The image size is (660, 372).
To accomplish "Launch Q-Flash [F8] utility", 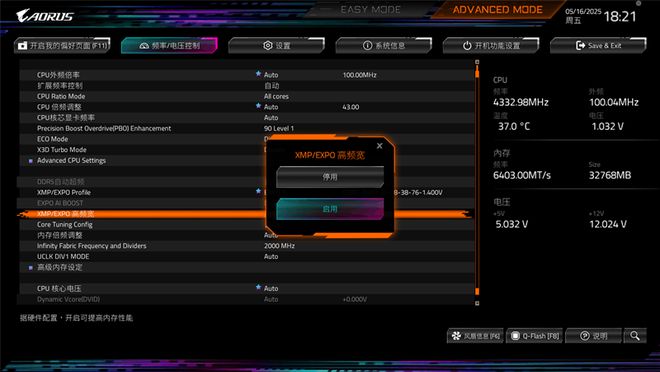I will click(535, 336).
